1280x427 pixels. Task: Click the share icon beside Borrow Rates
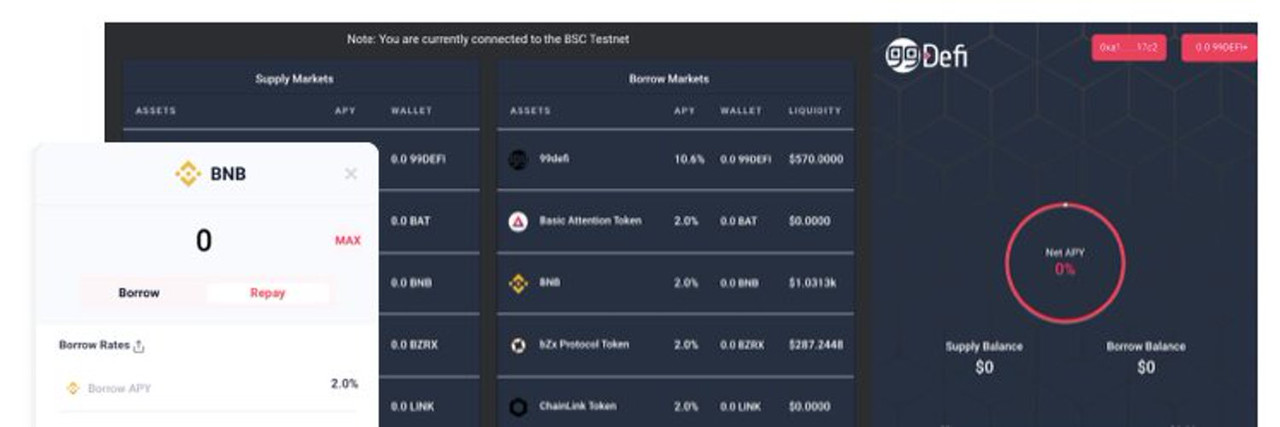[139, 346]
